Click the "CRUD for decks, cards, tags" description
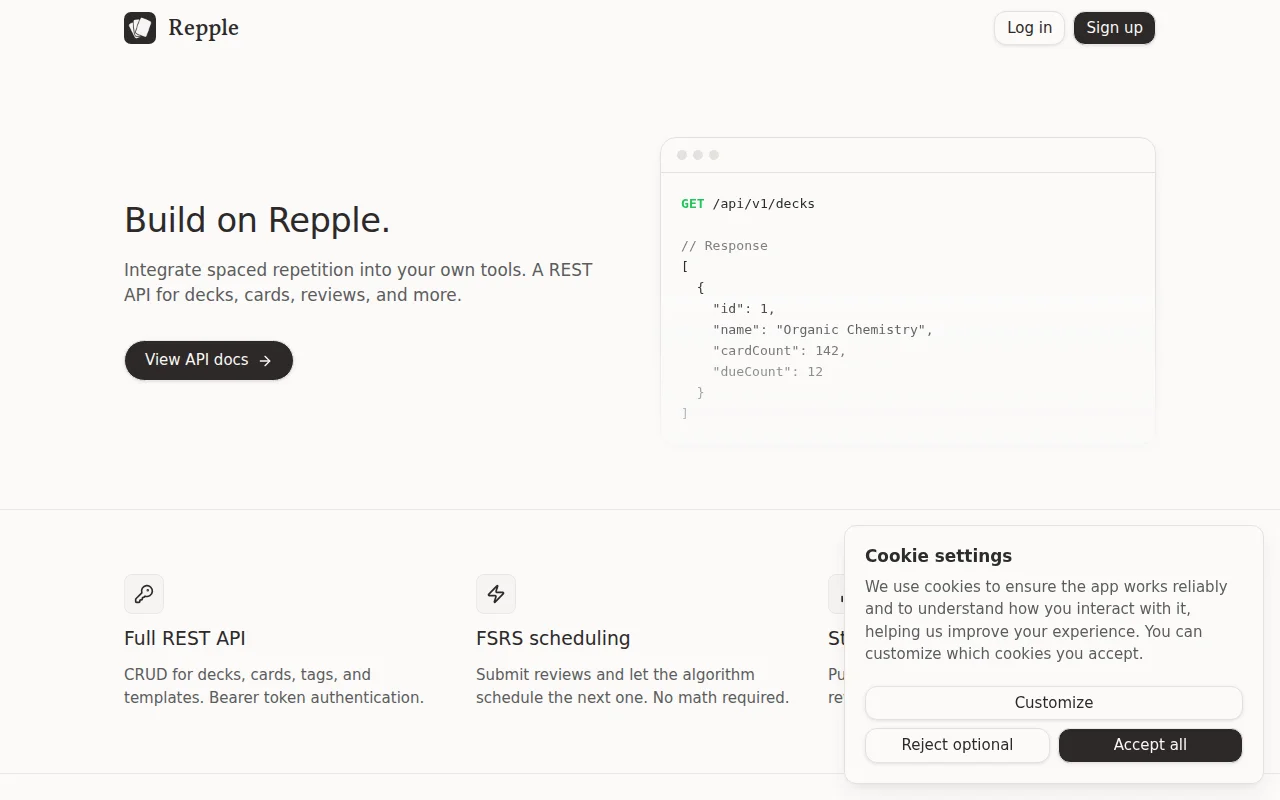The image size is (1280, 800). (x=274, y=686)
